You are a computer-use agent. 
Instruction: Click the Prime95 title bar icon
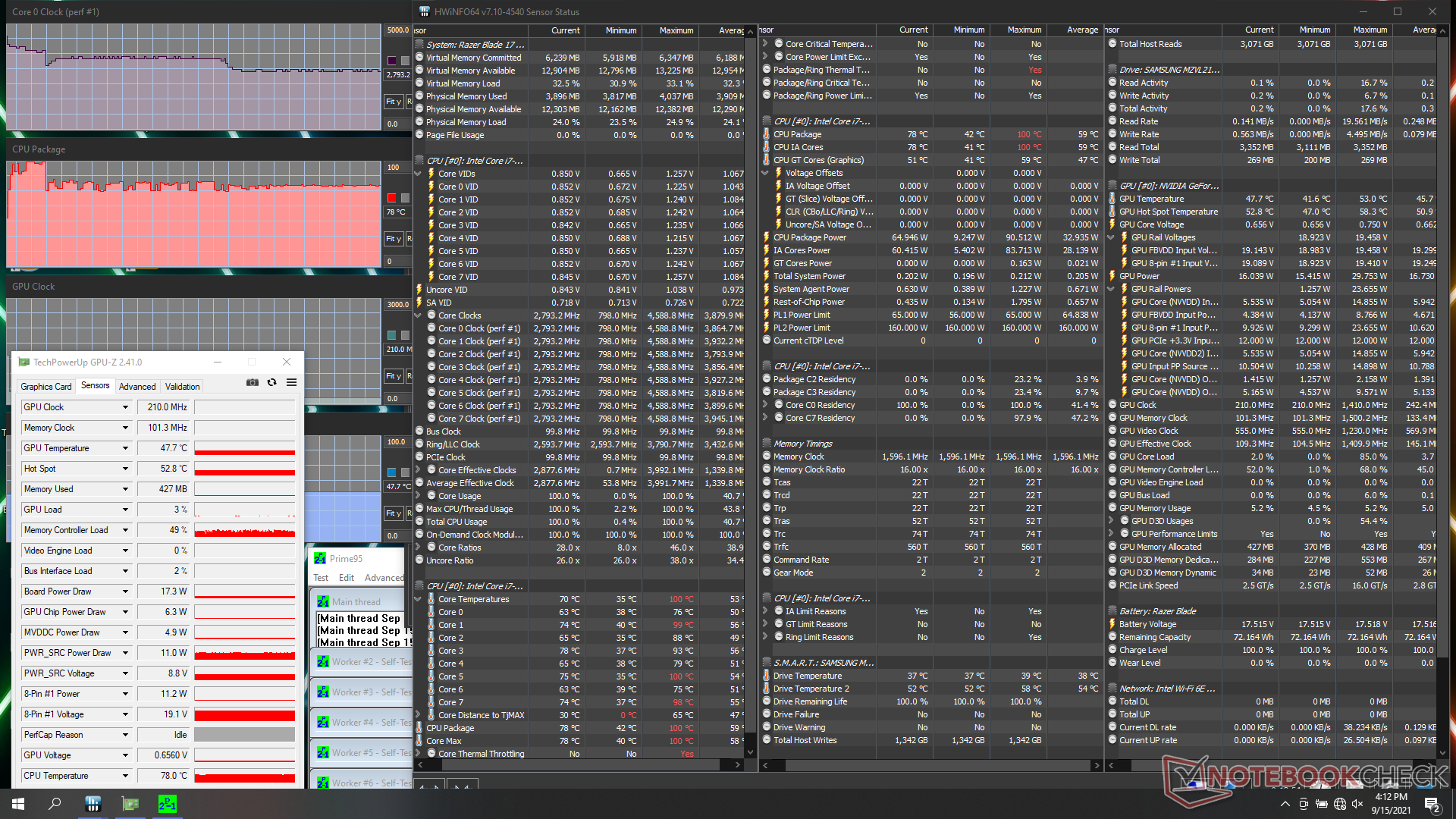(320, 558)
